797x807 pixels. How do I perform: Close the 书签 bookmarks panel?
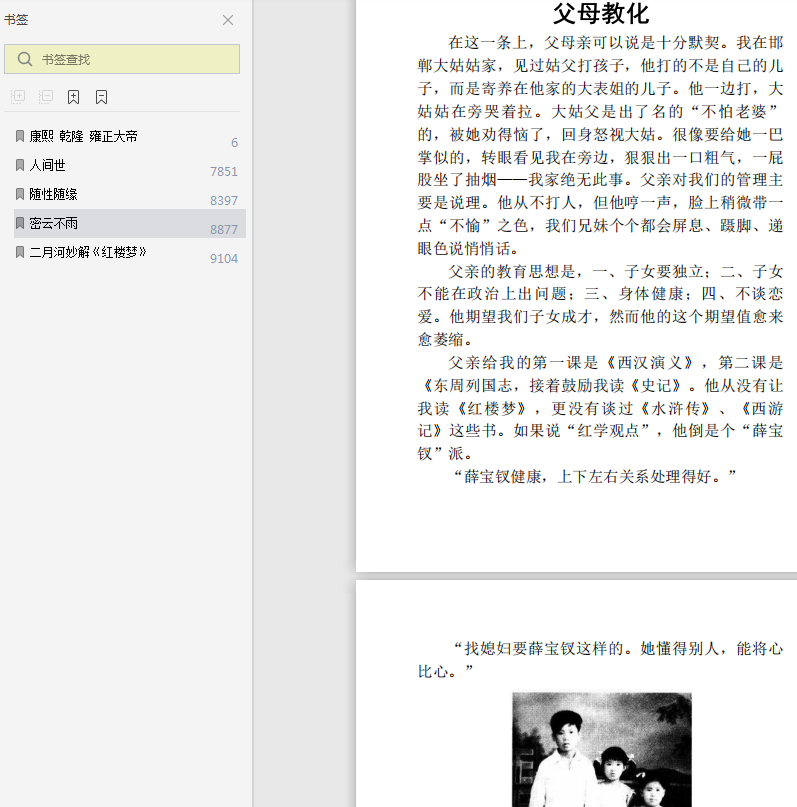click(227, 20)
